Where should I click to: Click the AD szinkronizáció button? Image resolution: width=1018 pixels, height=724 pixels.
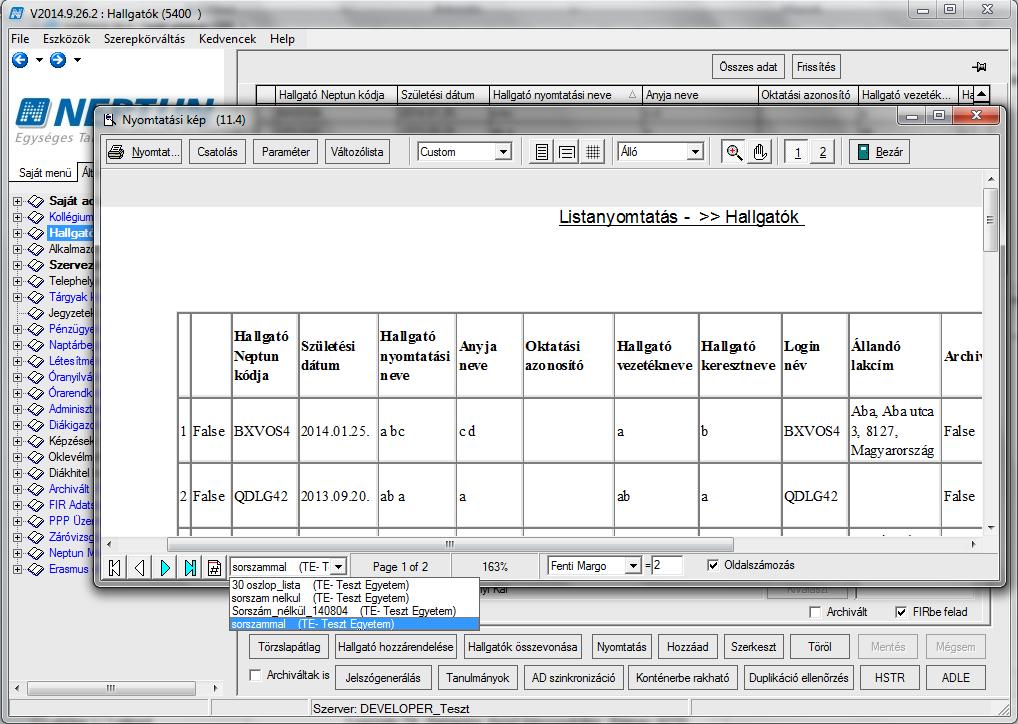[573, 678]
